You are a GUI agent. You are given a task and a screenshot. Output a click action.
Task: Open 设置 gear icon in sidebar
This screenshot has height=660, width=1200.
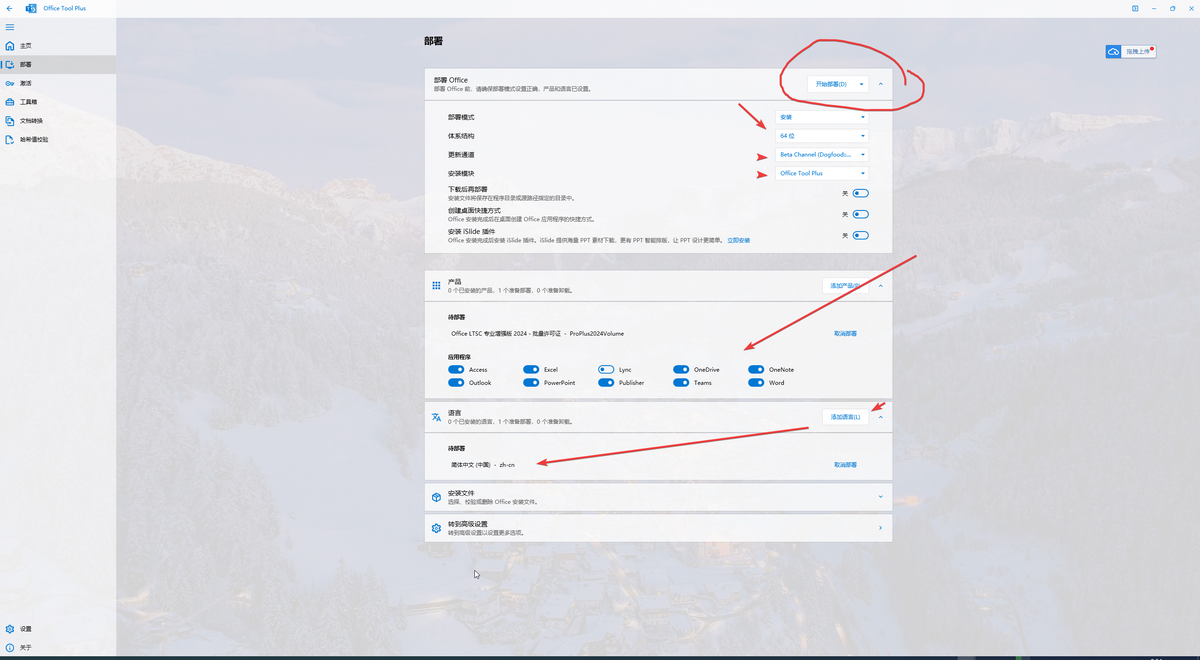click(10, 629)
